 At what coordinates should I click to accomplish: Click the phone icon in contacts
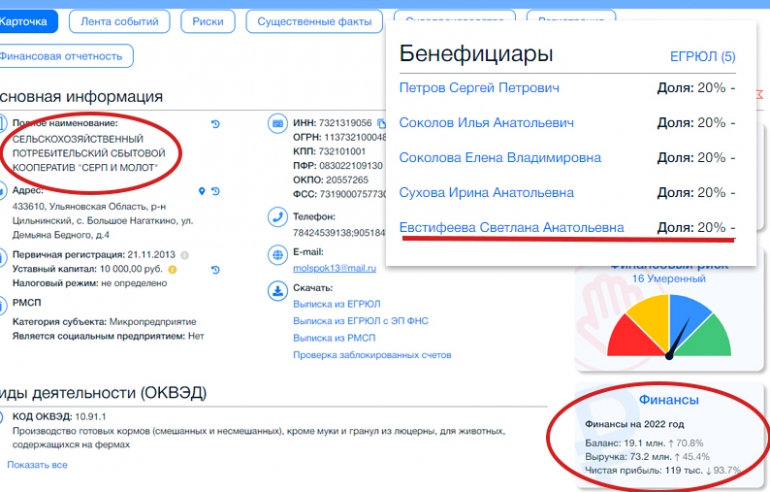276,216
